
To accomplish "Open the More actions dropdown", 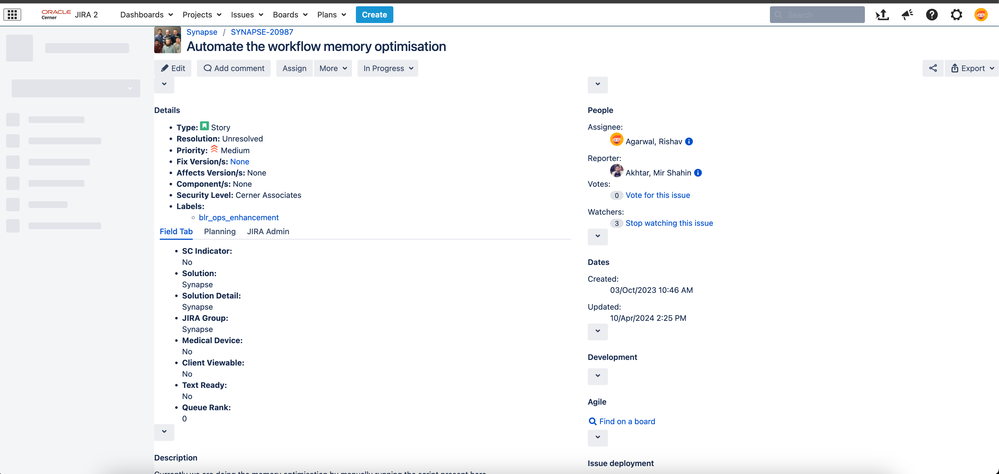I will pyautogui.click(x=333, y=68).
